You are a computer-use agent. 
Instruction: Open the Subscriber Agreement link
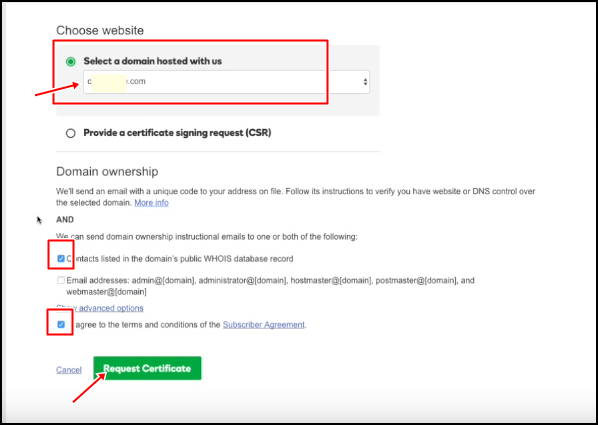(264, 325)
